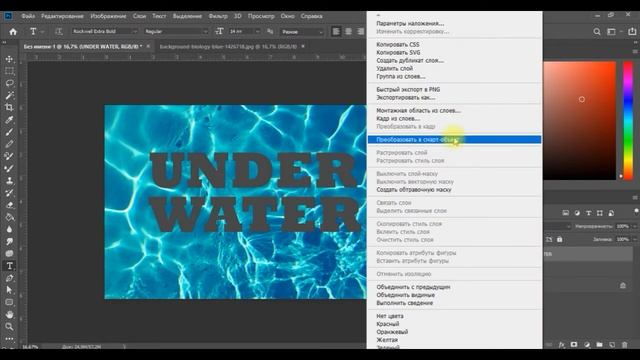Select the Crop tool

pos(9,107)
